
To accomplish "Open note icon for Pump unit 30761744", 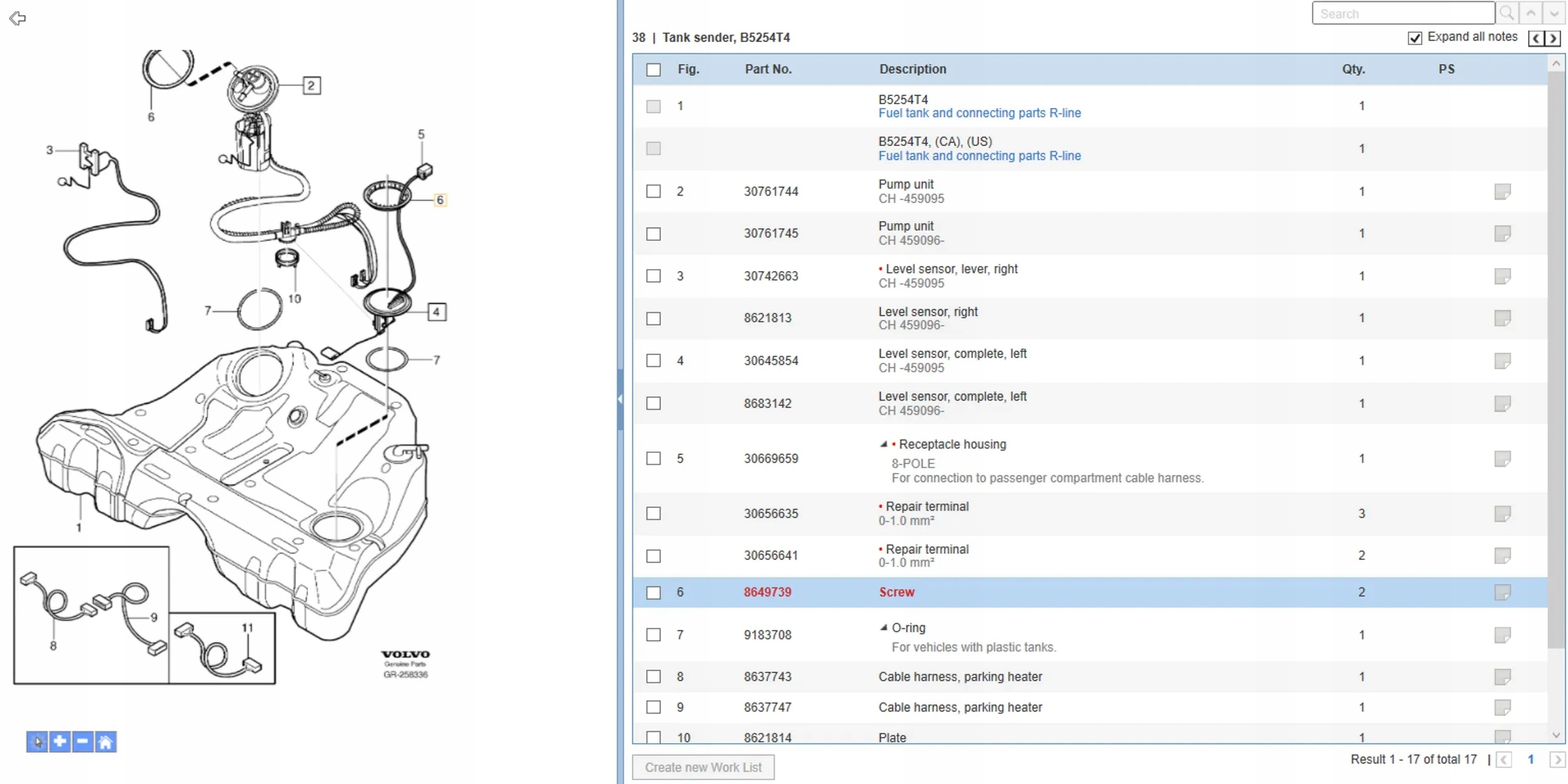I will pyautogui.click(x=1502, y=191).
